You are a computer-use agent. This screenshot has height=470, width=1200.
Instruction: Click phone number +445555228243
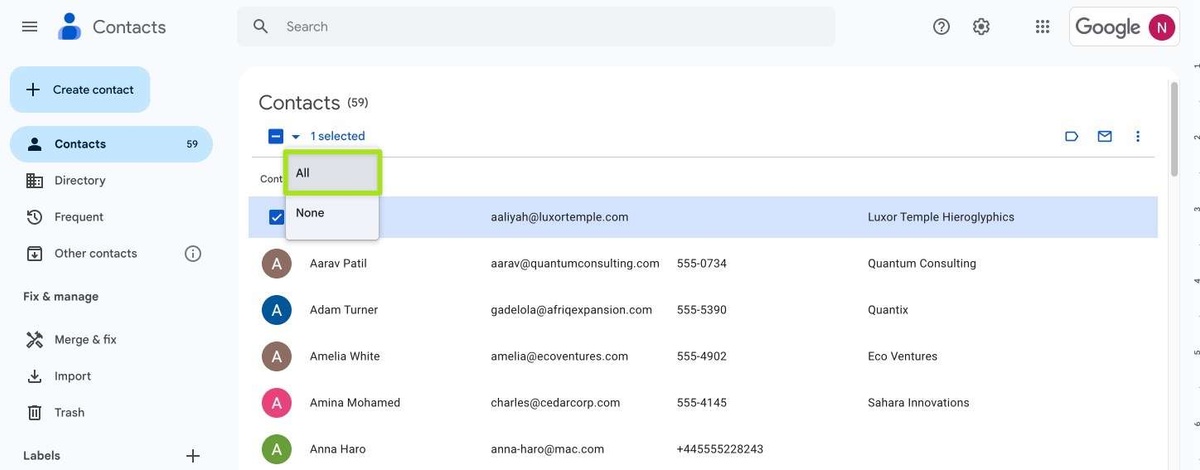pyautogui.click(x=720, y=449)
